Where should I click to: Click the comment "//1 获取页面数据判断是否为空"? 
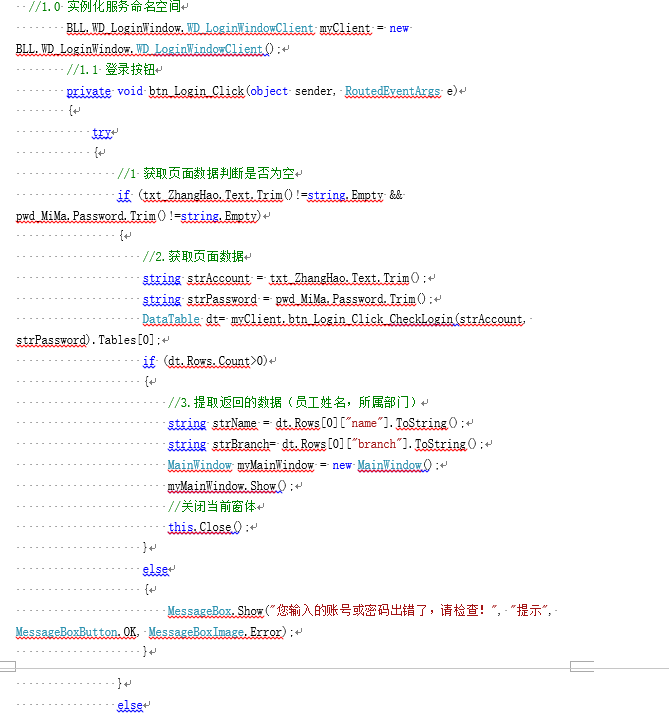tap(206, 174)
